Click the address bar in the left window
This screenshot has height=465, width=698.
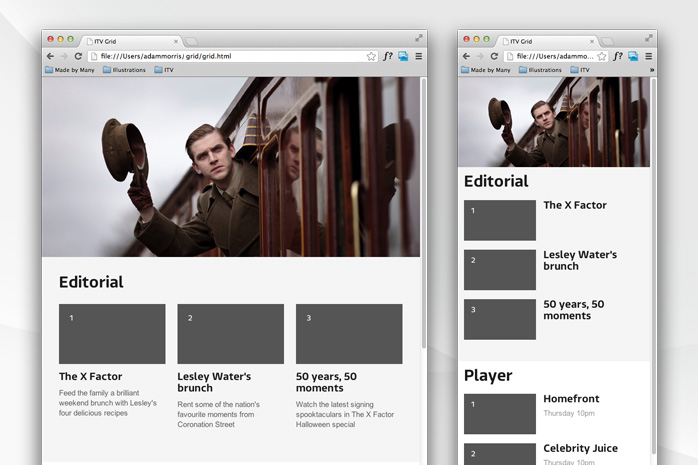coord(232,56)
